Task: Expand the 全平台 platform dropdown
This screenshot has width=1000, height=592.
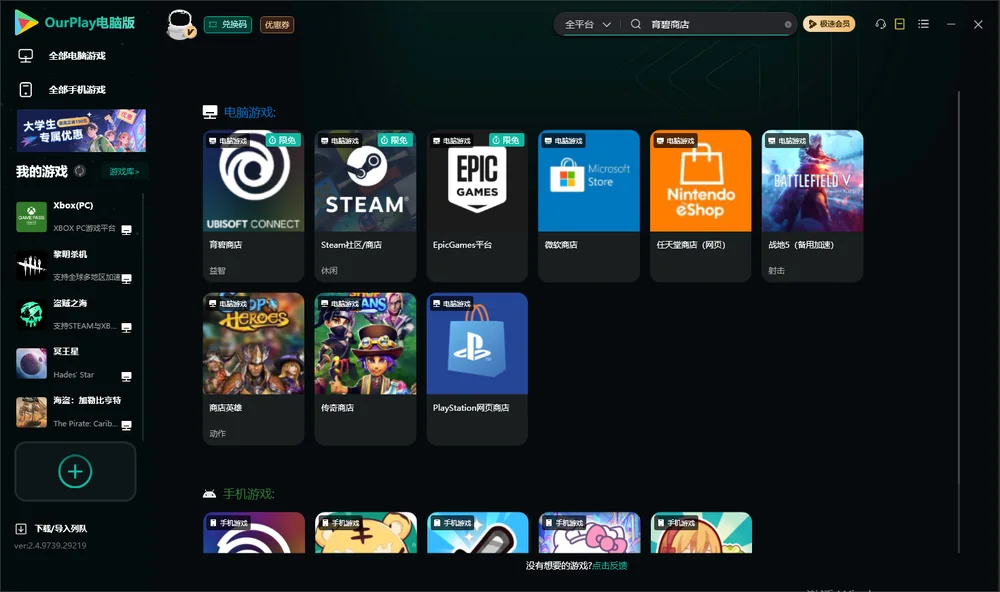Action: (587, 24)
